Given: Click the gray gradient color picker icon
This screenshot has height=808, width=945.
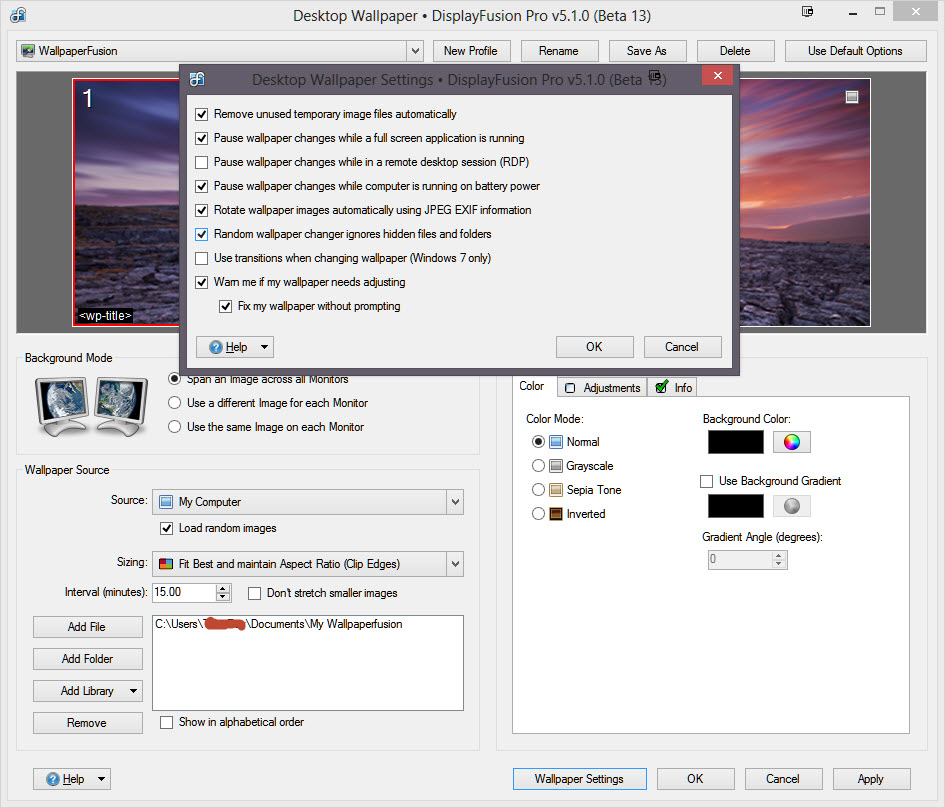Looking at the screenshot, I should pyautogui.click(x=791, y=505).
